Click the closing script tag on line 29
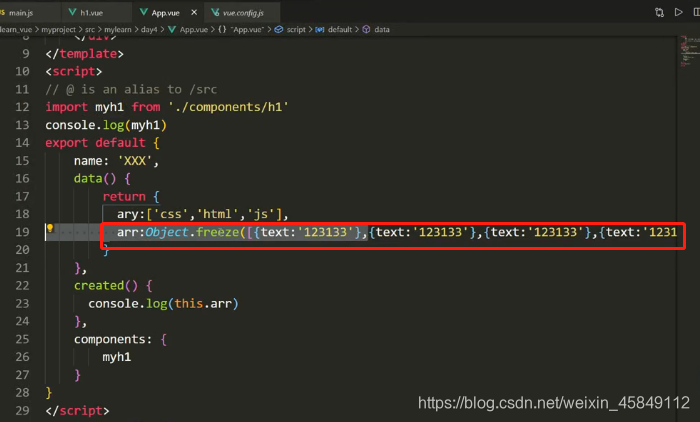 tap(77, 410)
